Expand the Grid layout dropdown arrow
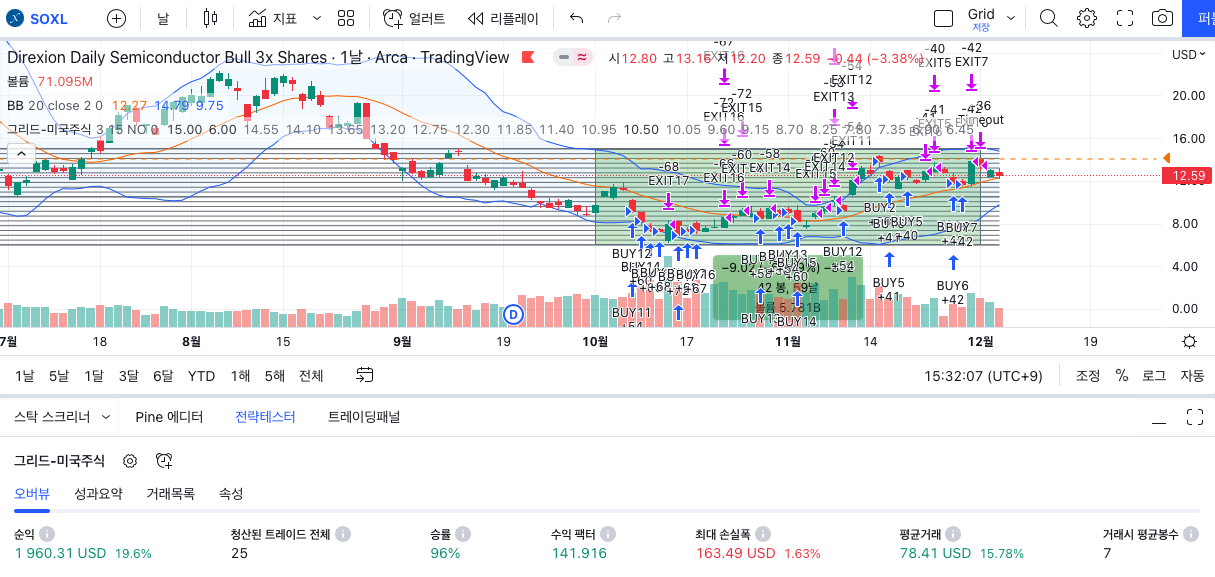The width and height of the screenshot is (1215, 577). [1011, 18]
